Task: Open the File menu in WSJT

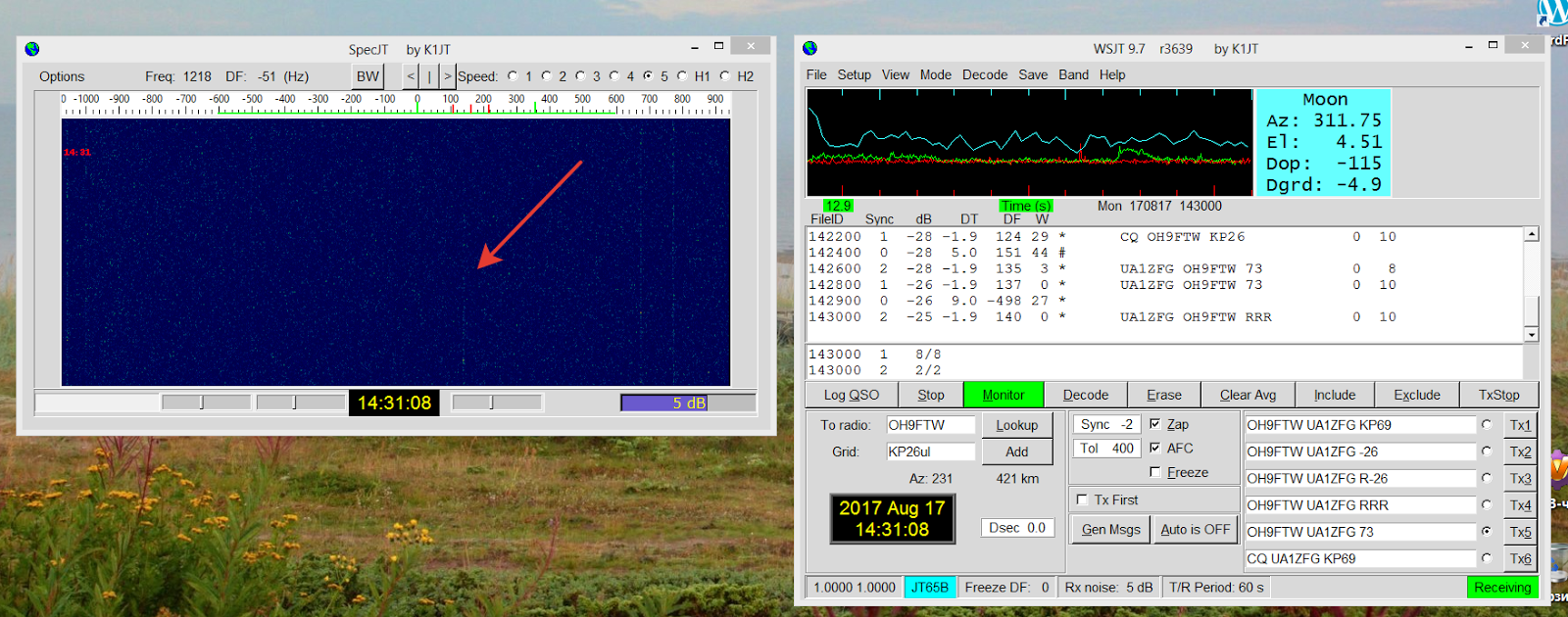Action: click(x=816, y=74)
